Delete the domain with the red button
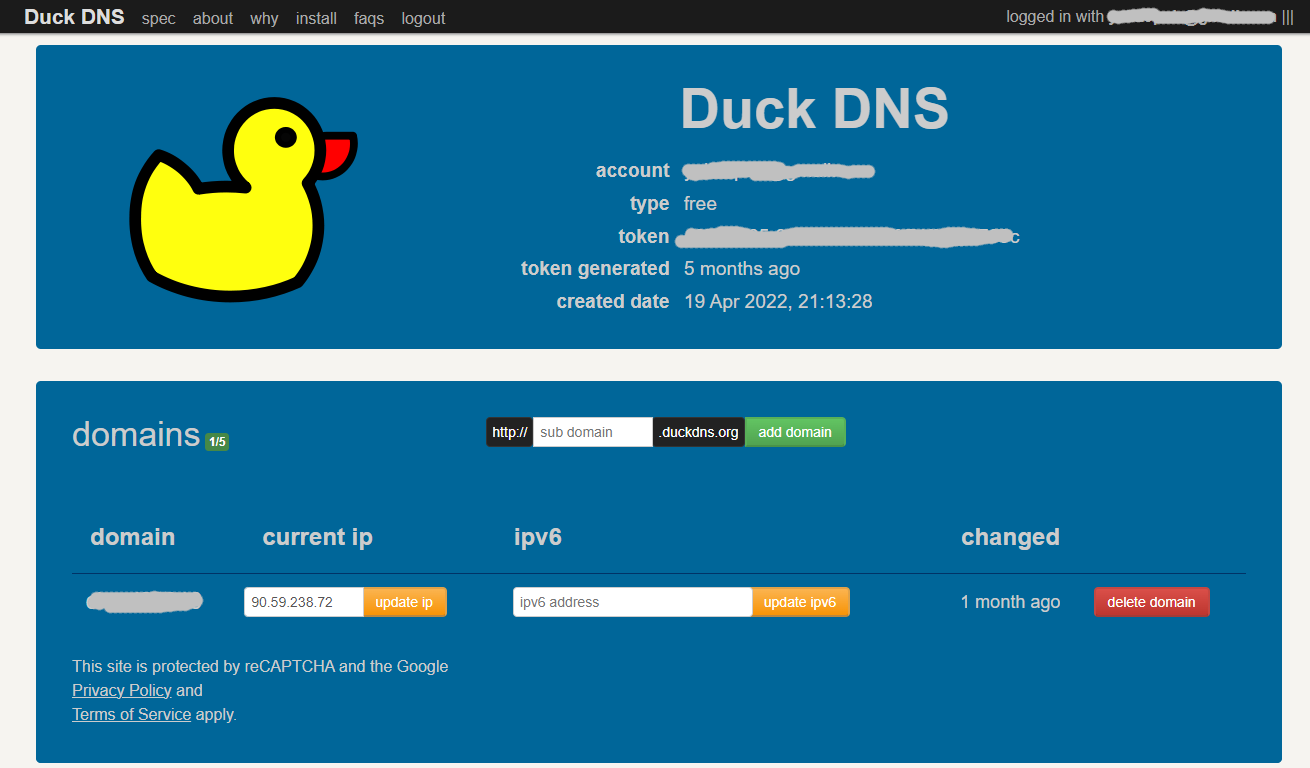The width and height of the screenshot is (1310, 768). [1151, 602]
